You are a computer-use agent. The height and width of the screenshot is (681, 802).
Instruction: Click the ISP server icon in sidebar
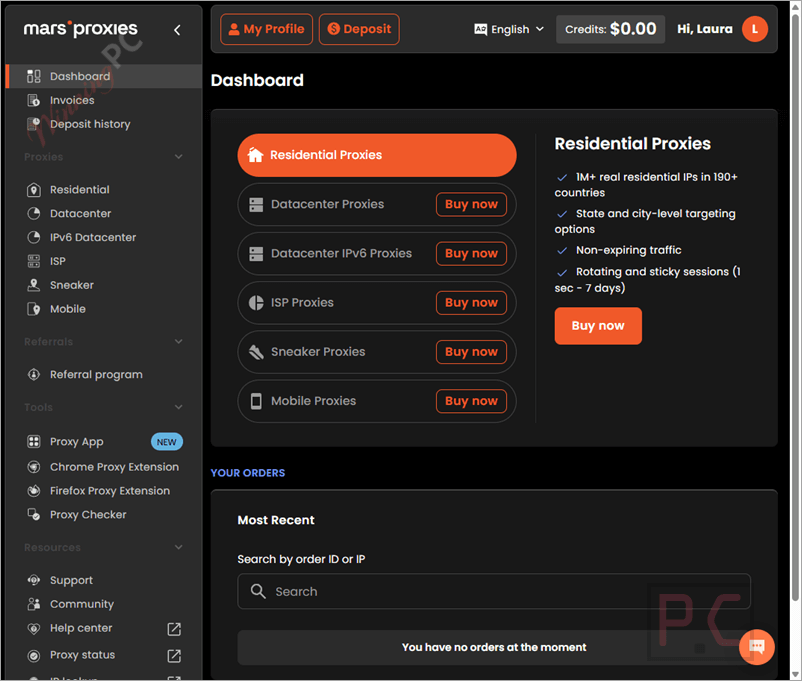point(34,261)
